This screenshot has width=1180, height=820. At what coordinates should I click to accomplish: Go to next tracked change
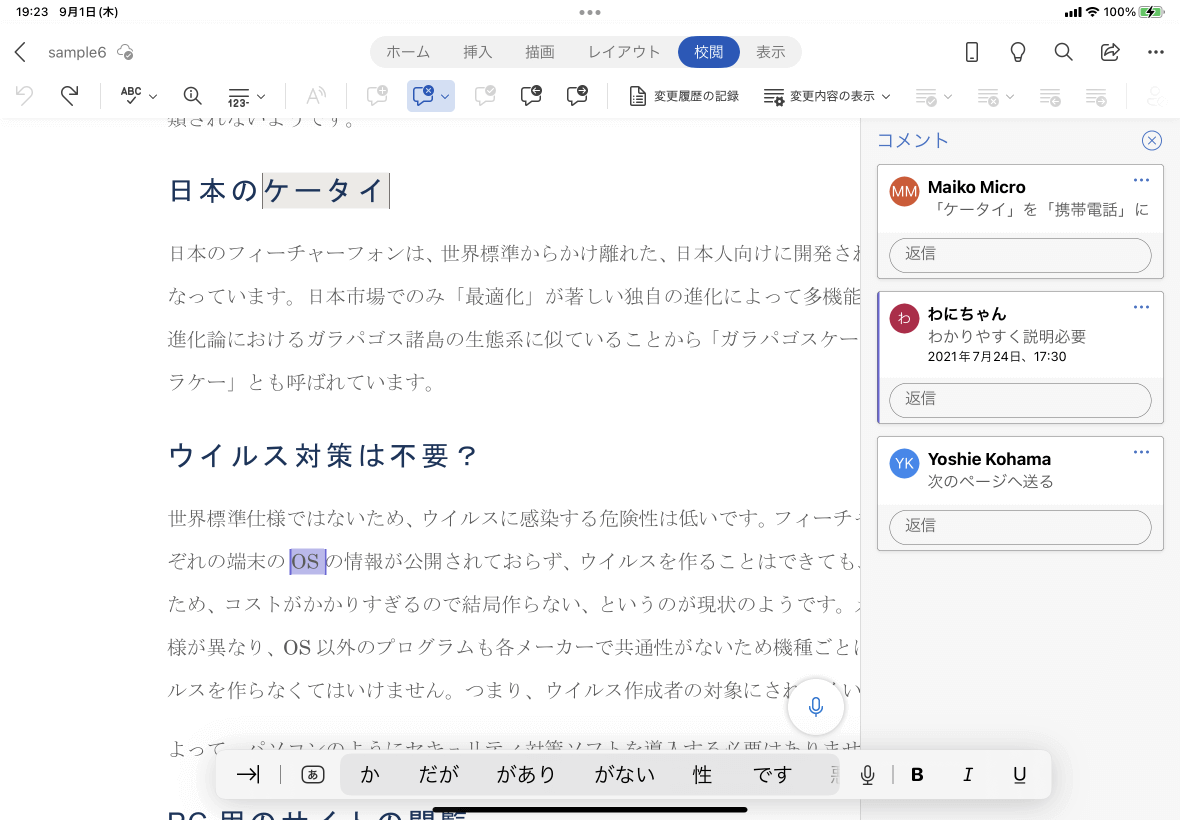tap(1096, 96)
